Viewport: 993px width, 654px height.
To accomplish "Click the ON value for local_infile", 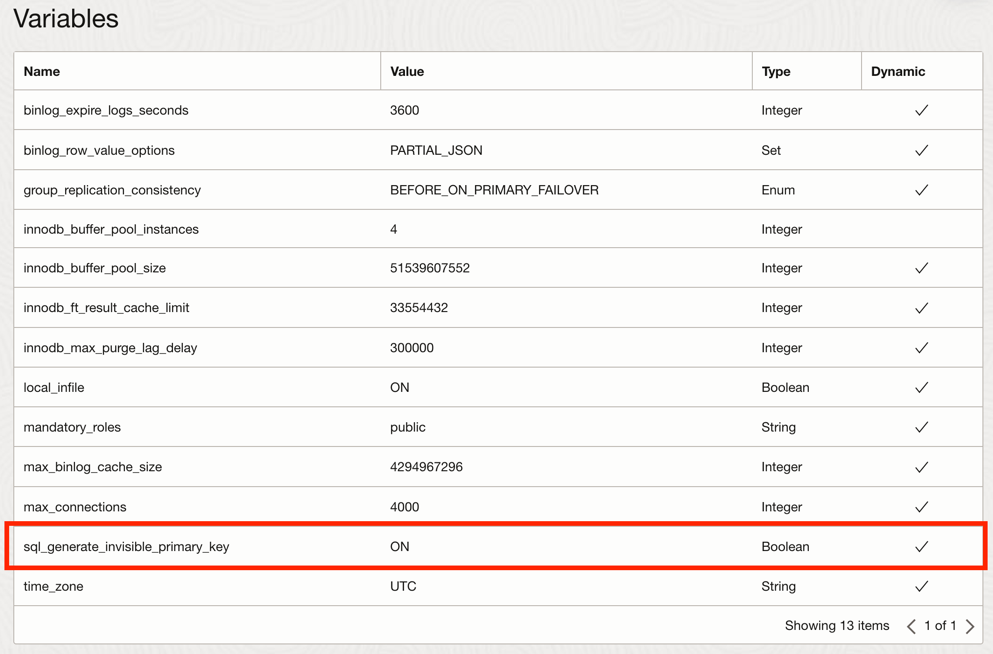I will (x=398, y=387).
